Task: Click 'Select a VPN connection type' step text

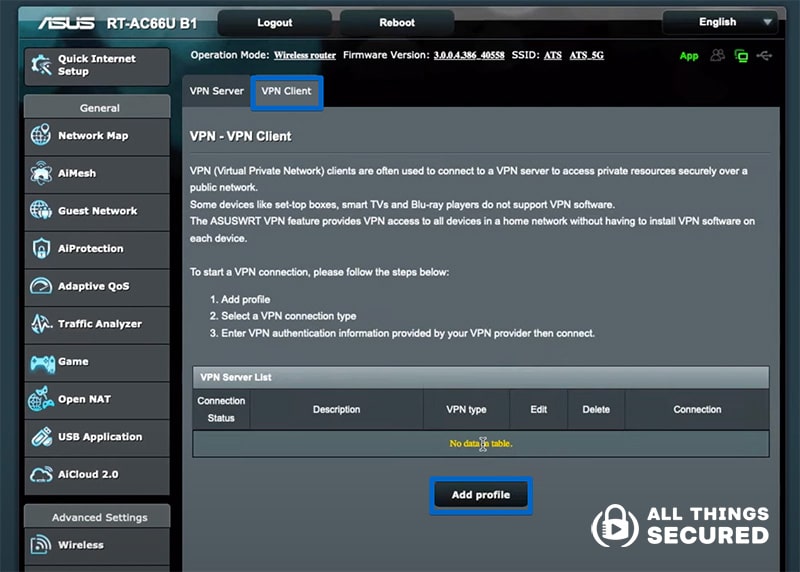Action: [289, 316]
